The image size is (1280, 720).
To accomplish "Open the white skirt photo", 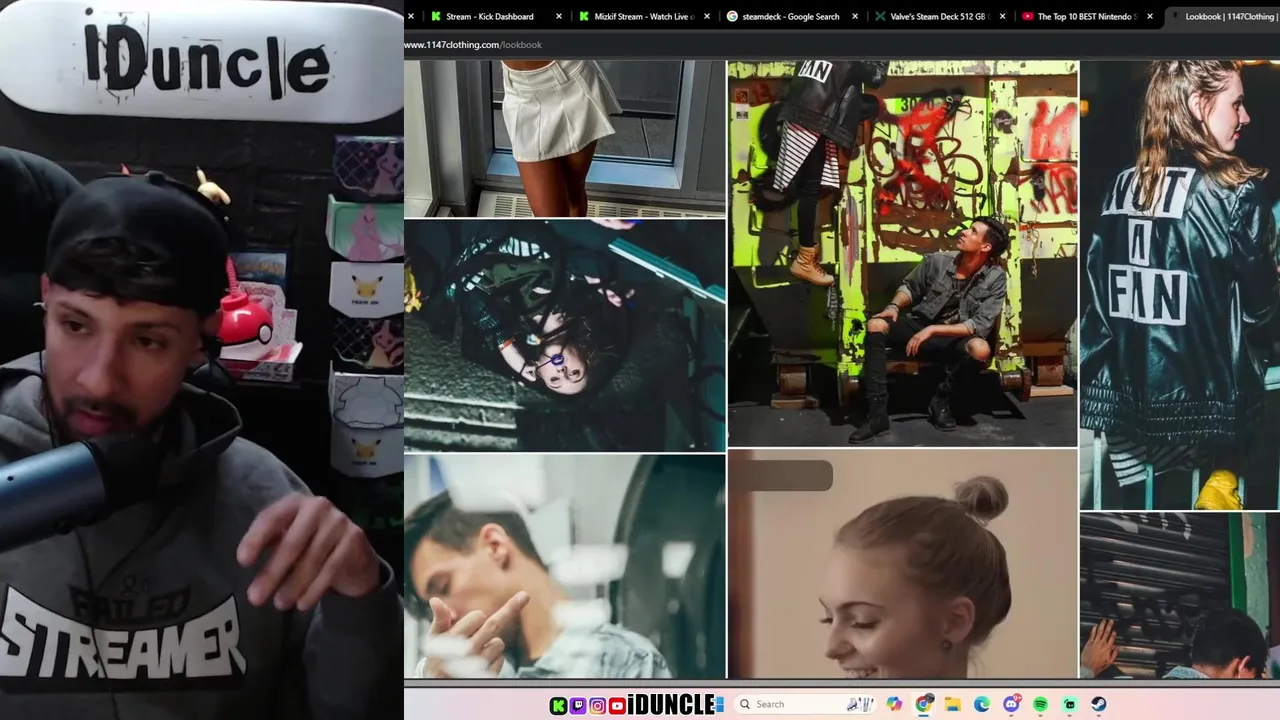I will point(565,138).
